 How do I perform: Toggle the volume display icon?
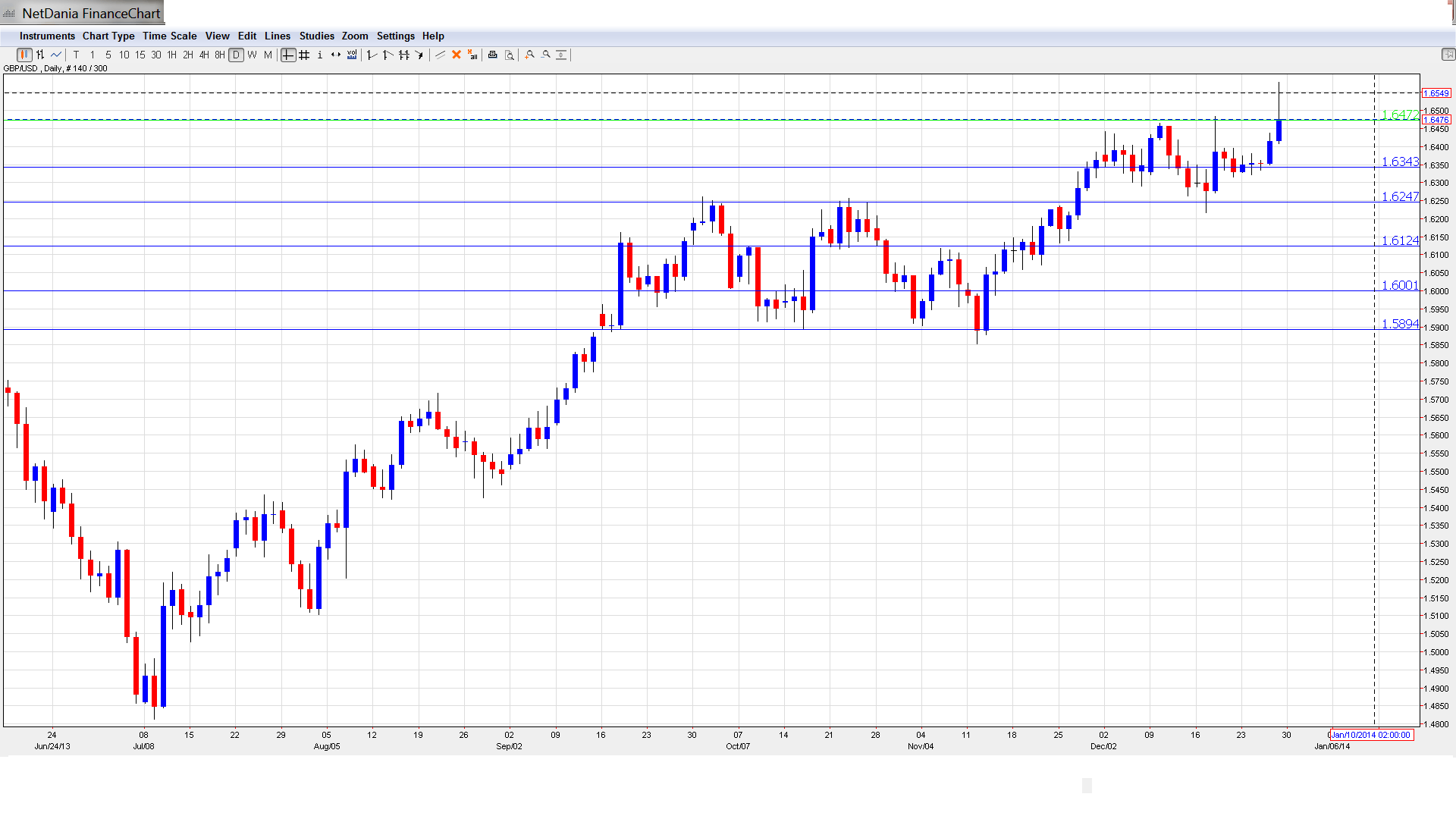[352, 55]
